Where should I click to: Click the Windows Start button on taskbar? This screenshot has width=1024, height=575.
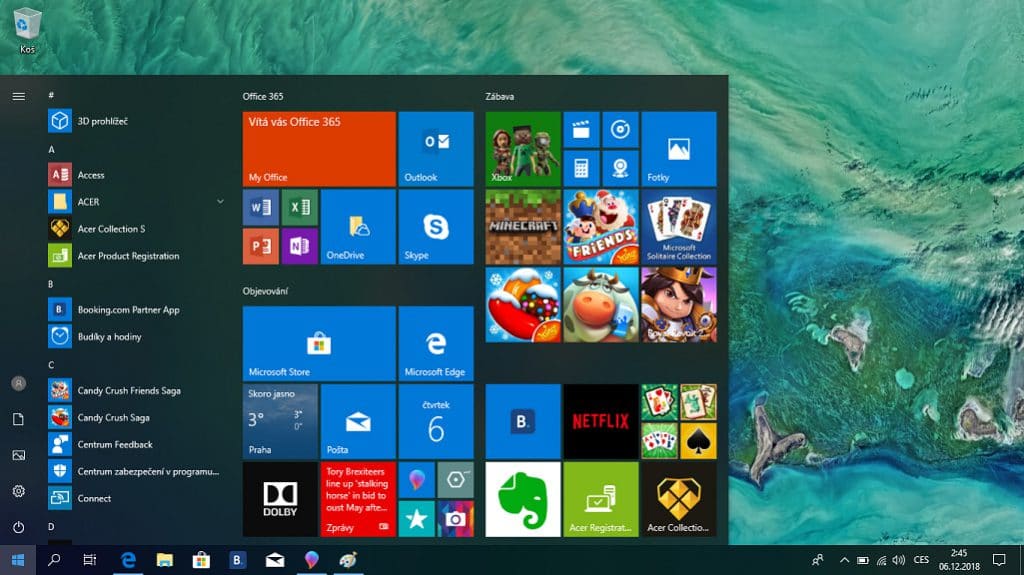[18, 560]
